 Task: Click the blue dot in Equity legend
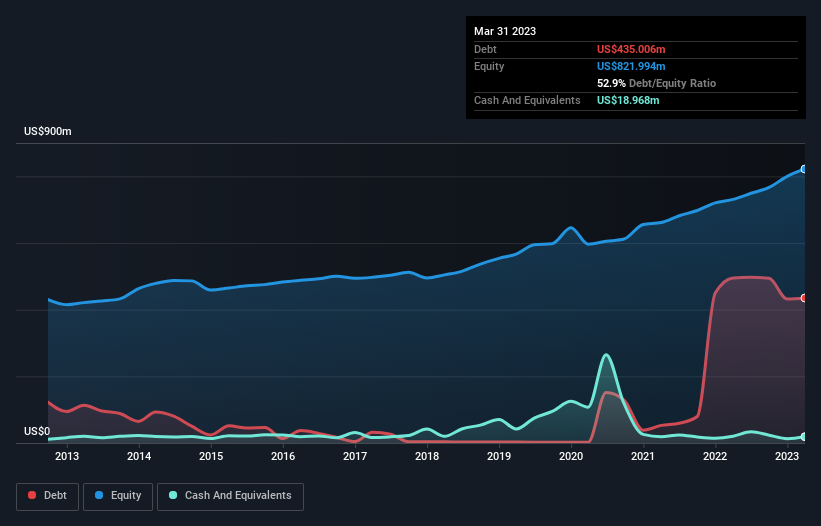pos(99,495)
